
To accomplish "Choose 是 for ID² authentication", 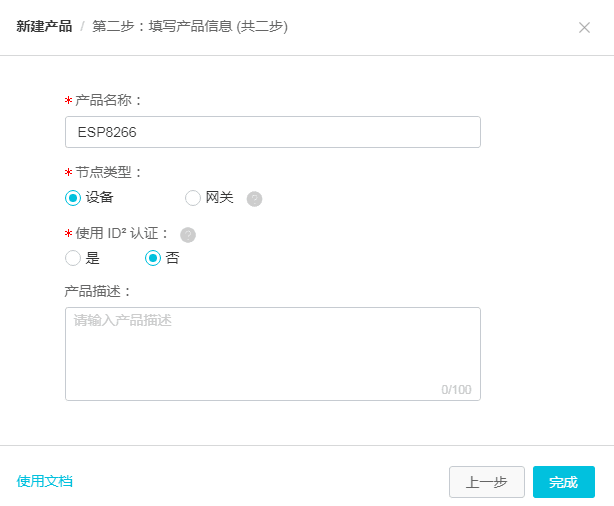I will point(73,258).
